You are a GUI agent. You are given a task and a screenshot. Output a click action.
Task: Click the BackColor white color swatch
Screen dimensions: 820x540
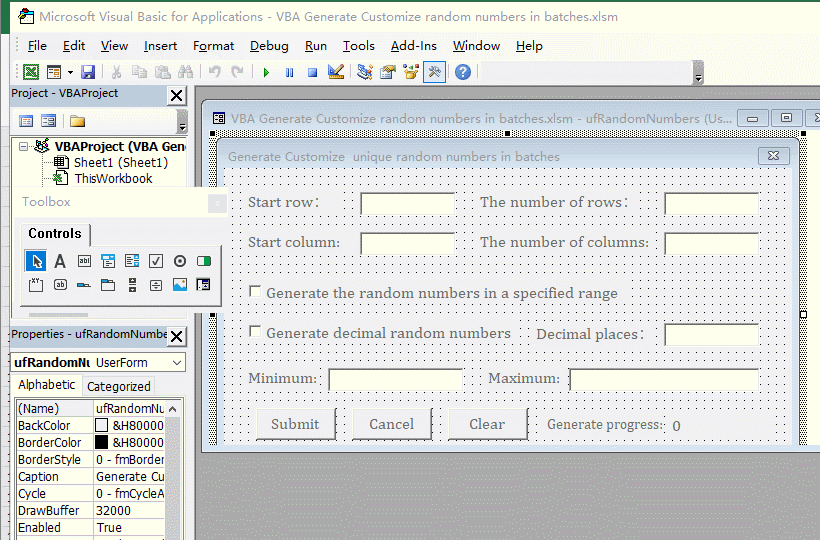(x=101, y=425)
